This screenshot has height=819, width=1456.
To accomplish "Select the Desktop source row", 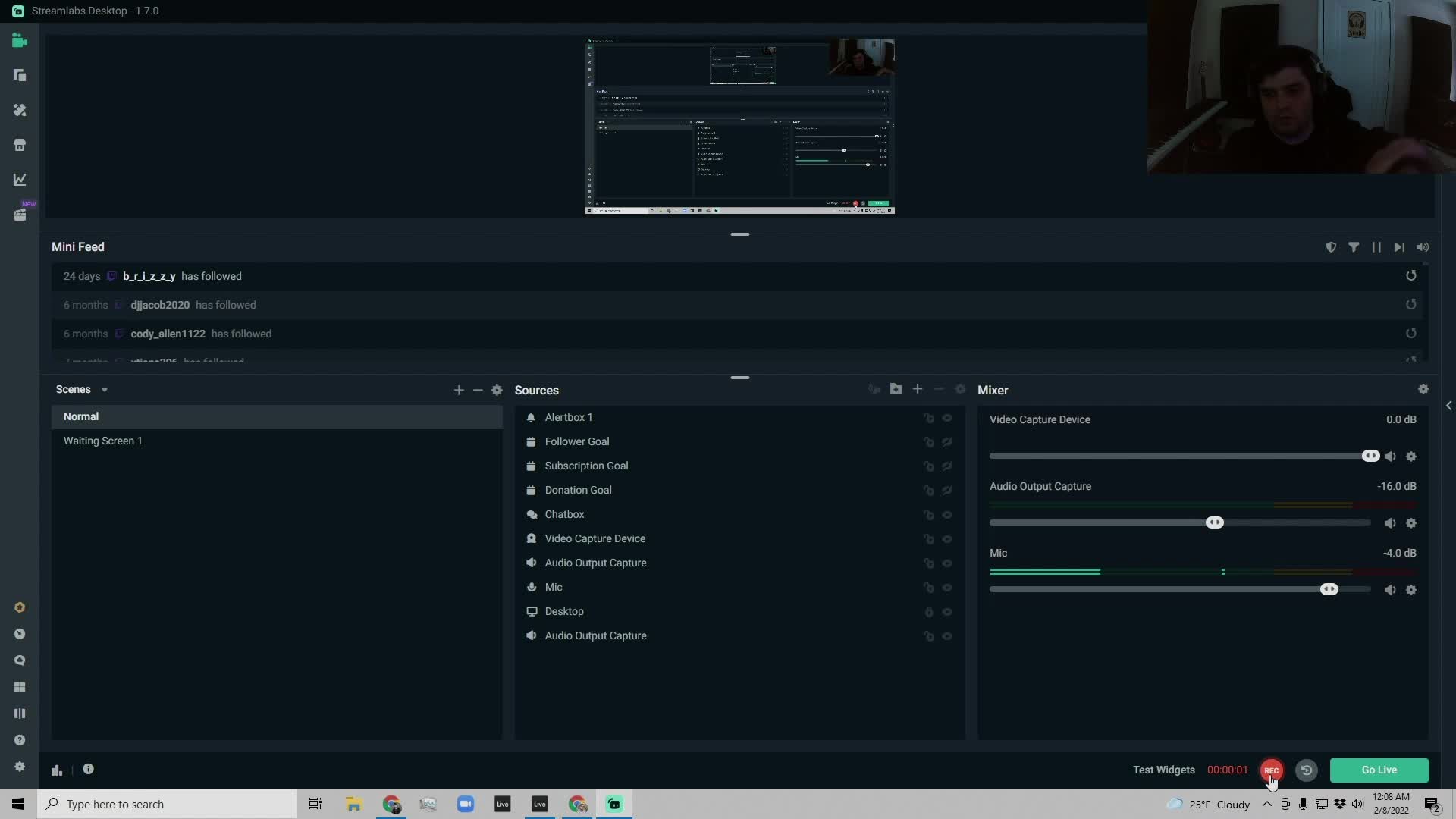I will tap(739, 611).
